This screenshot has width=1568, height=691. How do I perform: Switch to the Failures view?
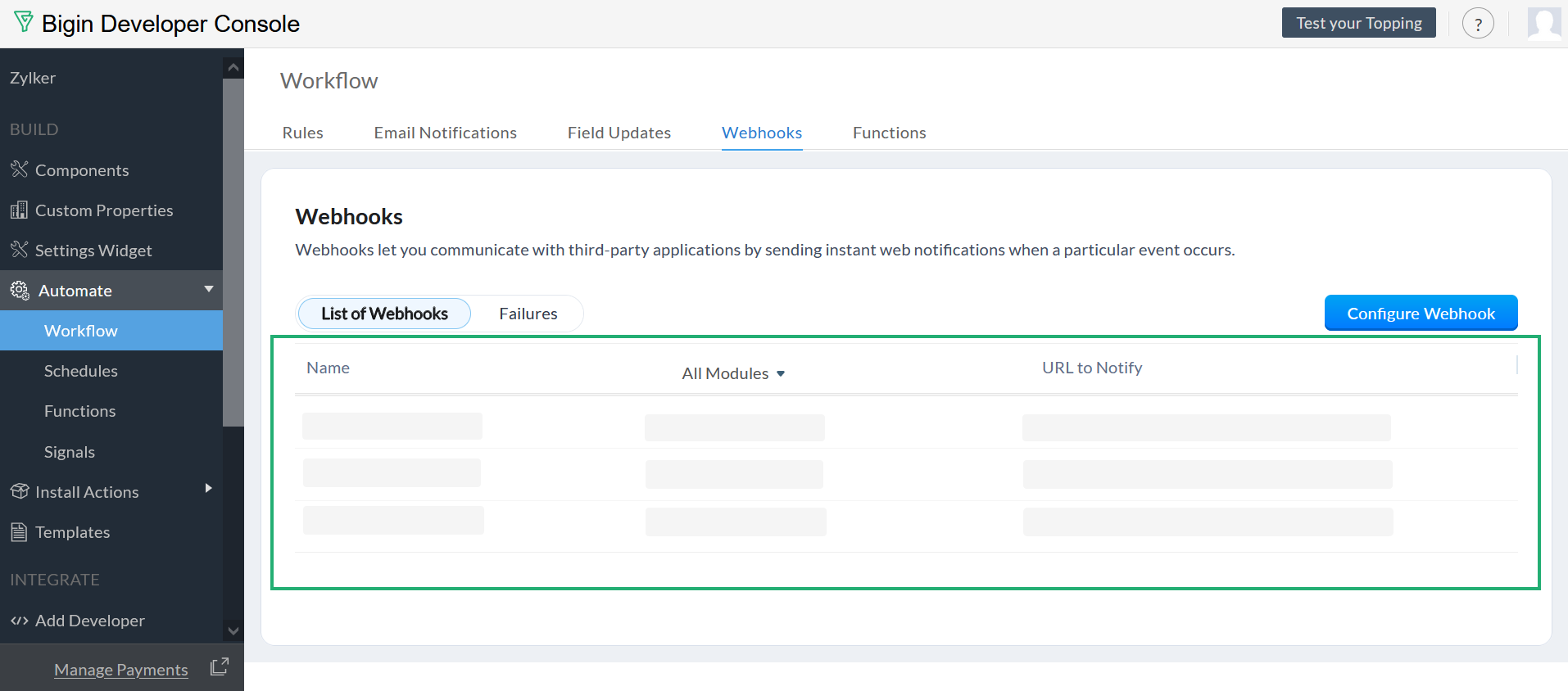click(528, 314)
